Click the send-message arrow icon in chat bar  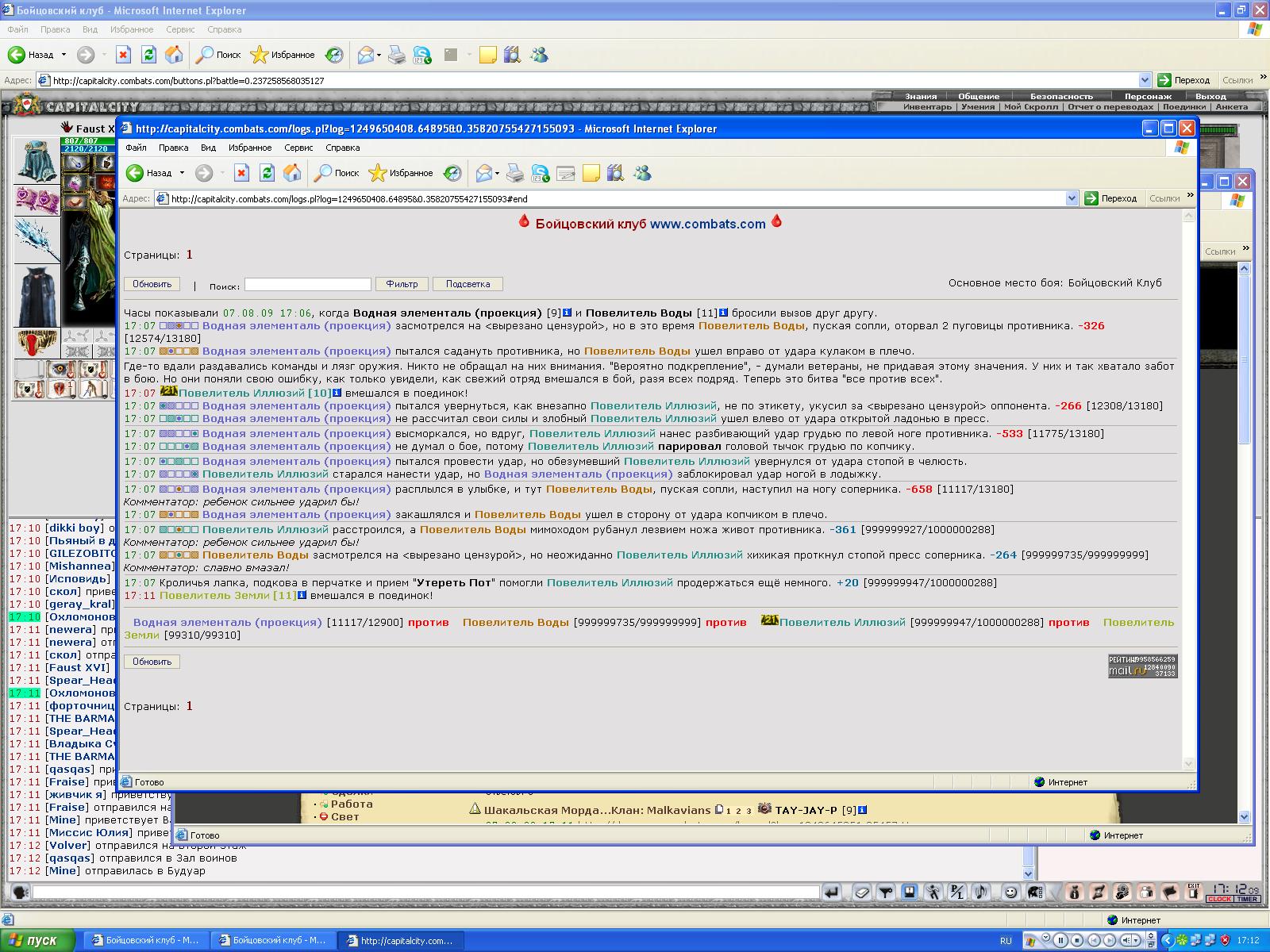pos(831,892)
